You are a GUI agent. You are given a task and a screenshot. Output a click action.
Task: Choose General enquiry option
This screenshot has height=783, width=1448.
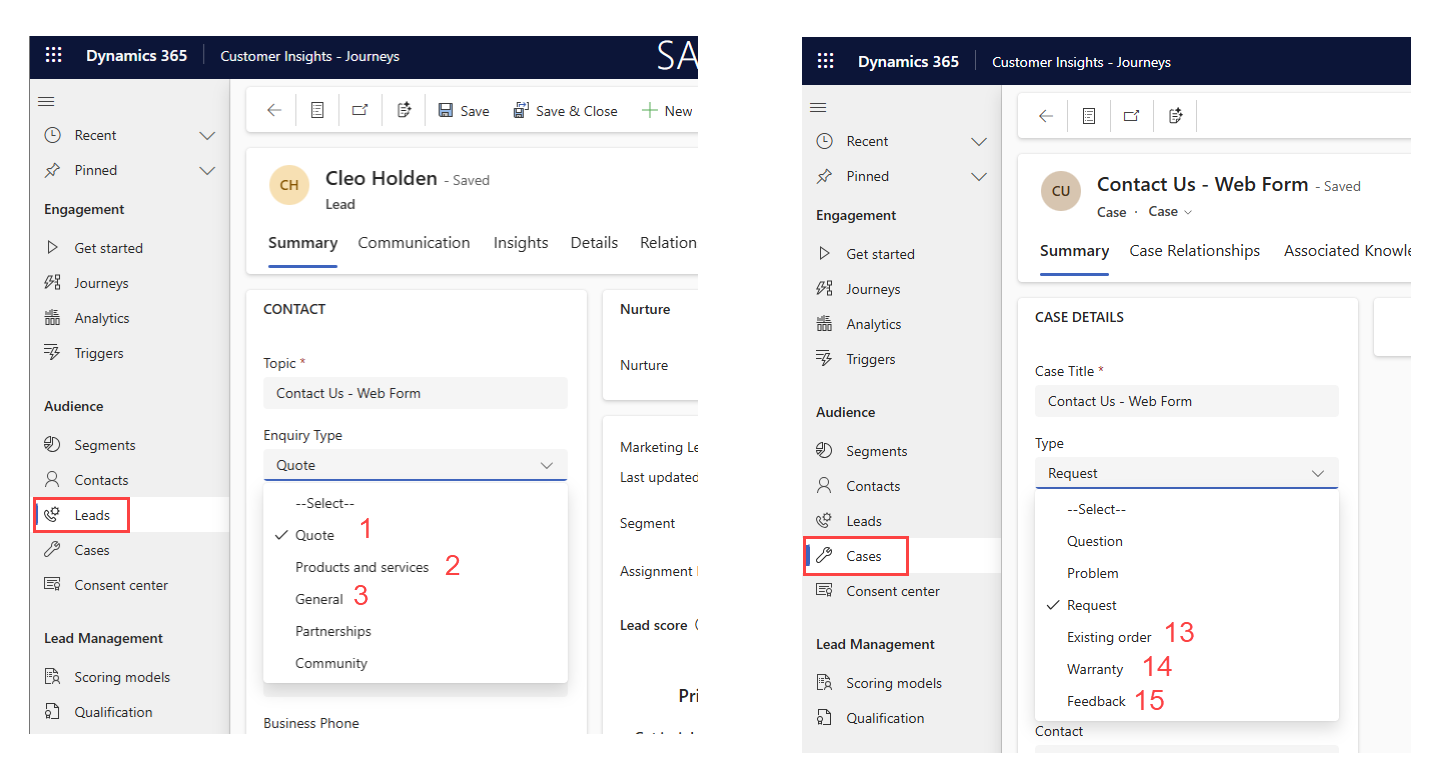coord(319,599)
